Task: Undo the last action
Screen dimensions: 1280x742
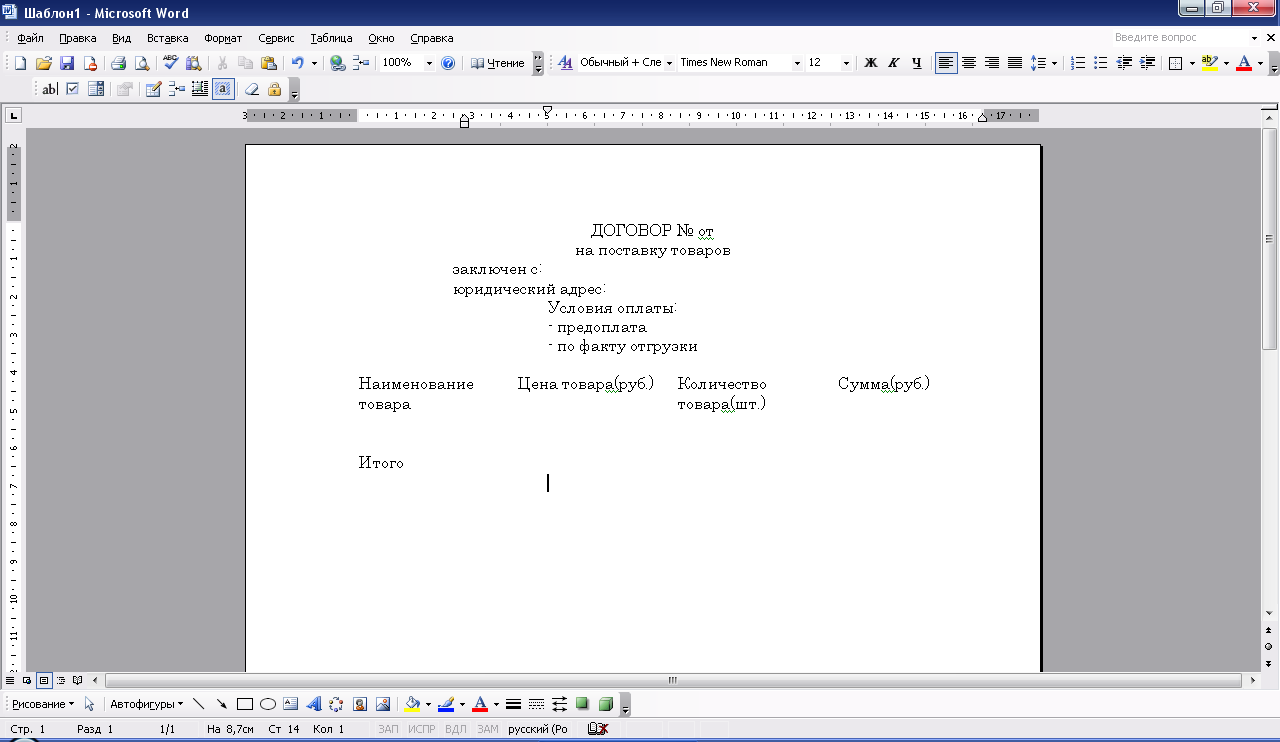Action: 297,63
